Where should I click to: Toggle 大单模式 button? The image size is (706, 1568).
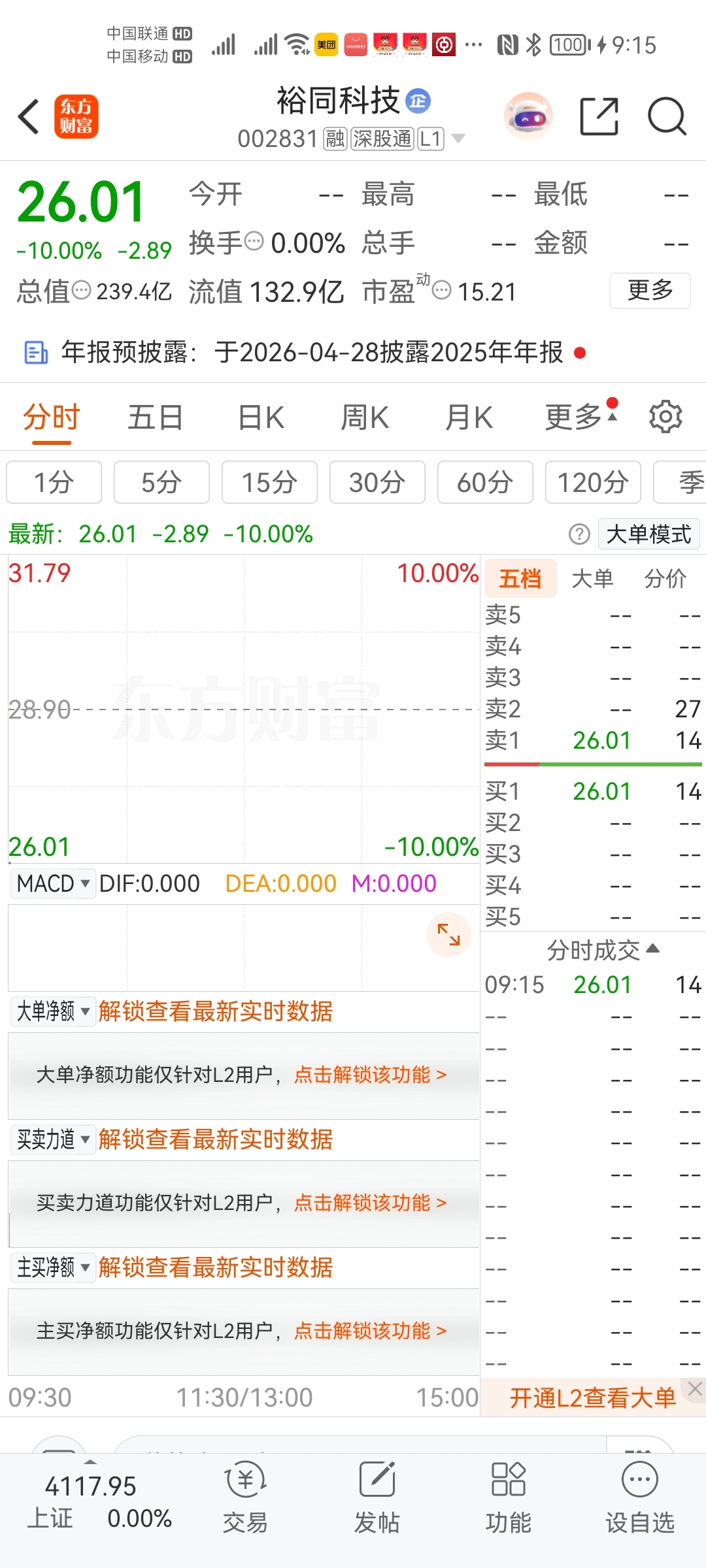tap(648, 534)
